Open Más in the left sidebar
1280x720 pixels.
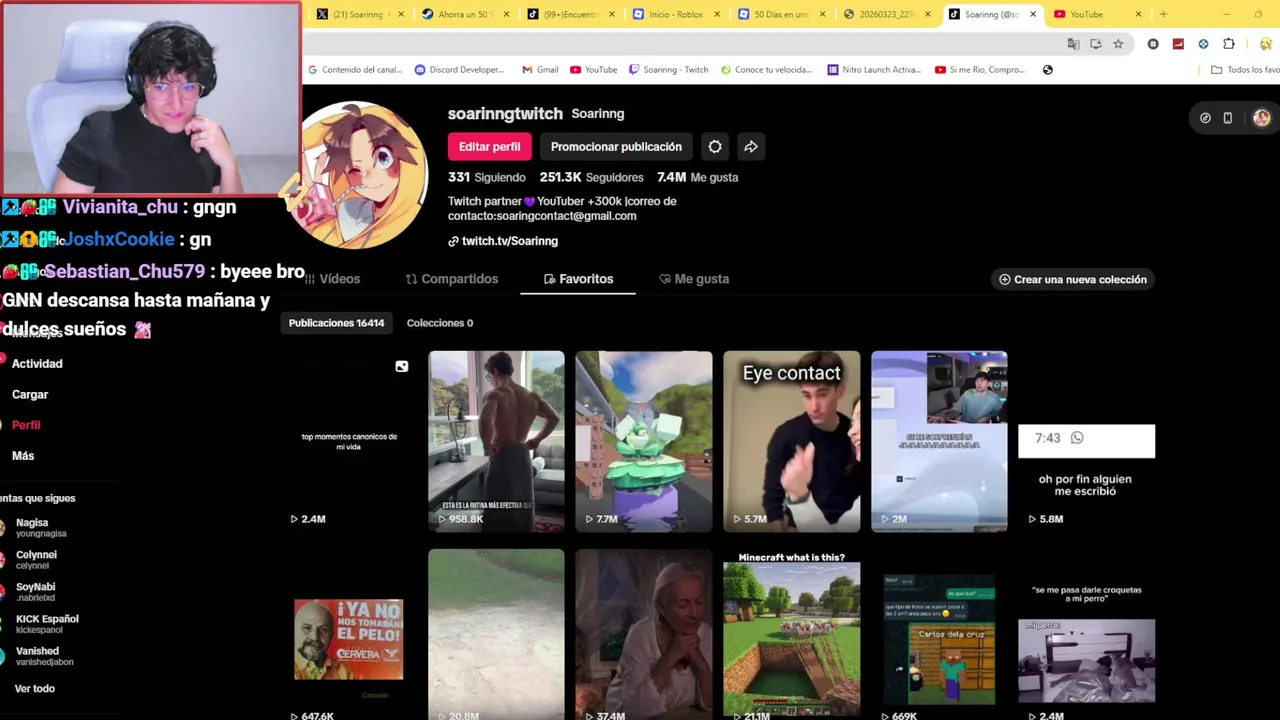(x=23, y=456)
